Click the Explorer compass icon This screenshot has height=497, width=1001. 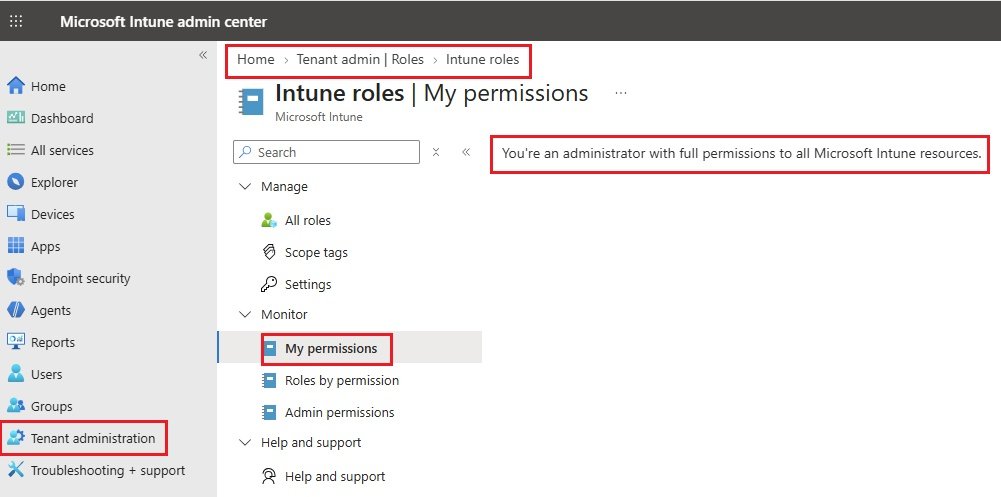(x=16, y=182)
